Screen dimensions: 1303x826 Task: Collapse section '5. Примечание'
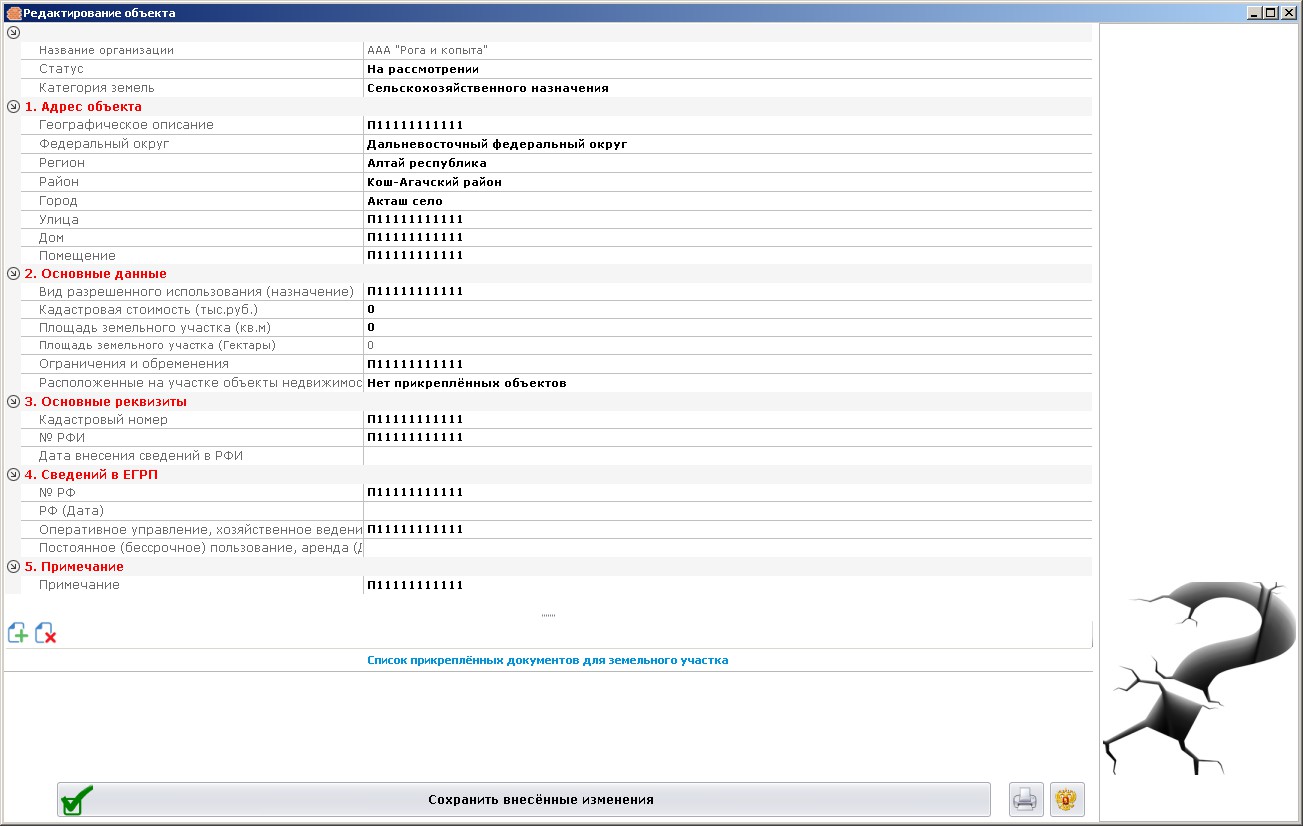pyautogui.click(x=13, y=566)
